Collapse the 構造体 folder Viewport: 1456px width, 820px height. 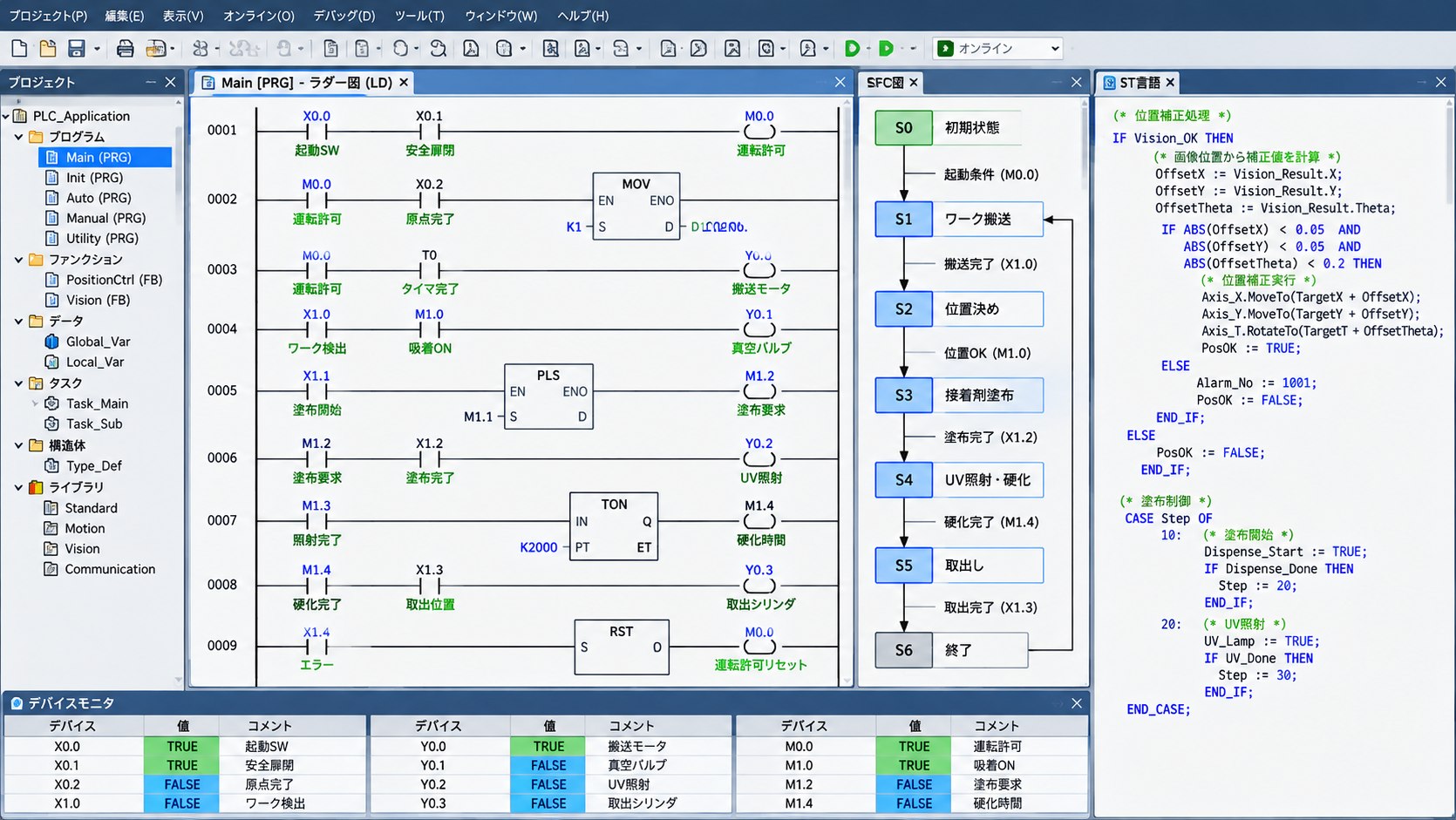coord(18,445)
